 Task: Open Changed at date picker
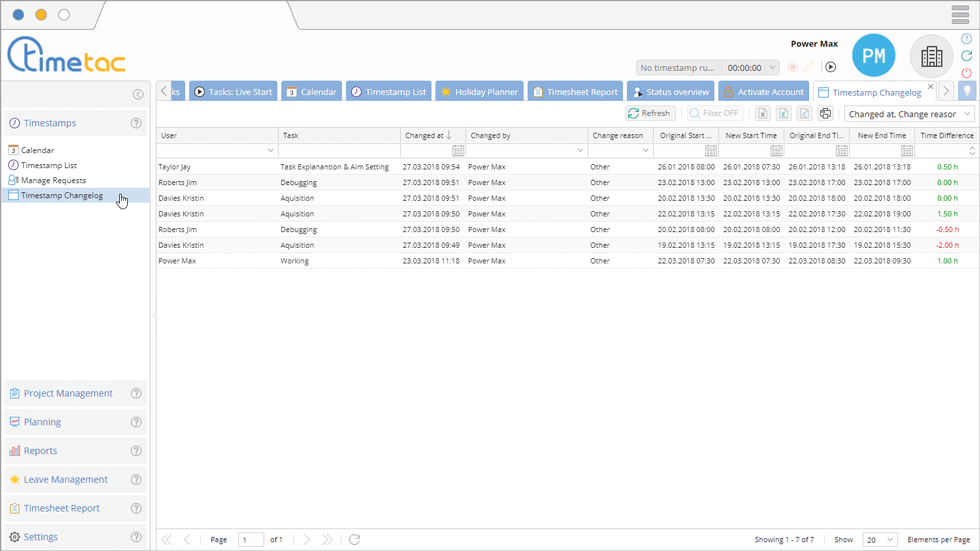458,151
